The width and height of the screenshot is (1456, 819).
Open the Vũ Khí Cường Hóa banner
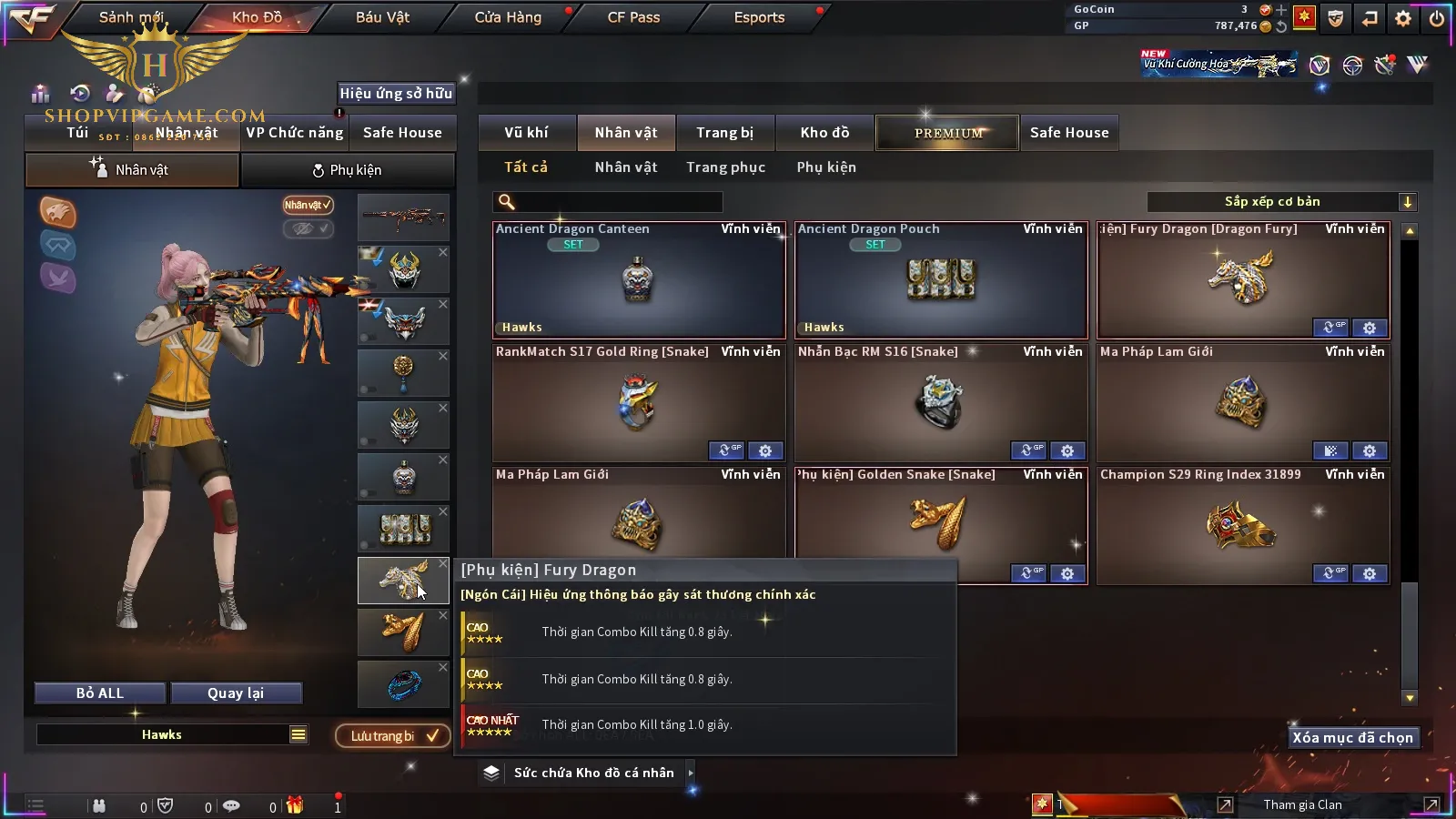(1218, 64)
